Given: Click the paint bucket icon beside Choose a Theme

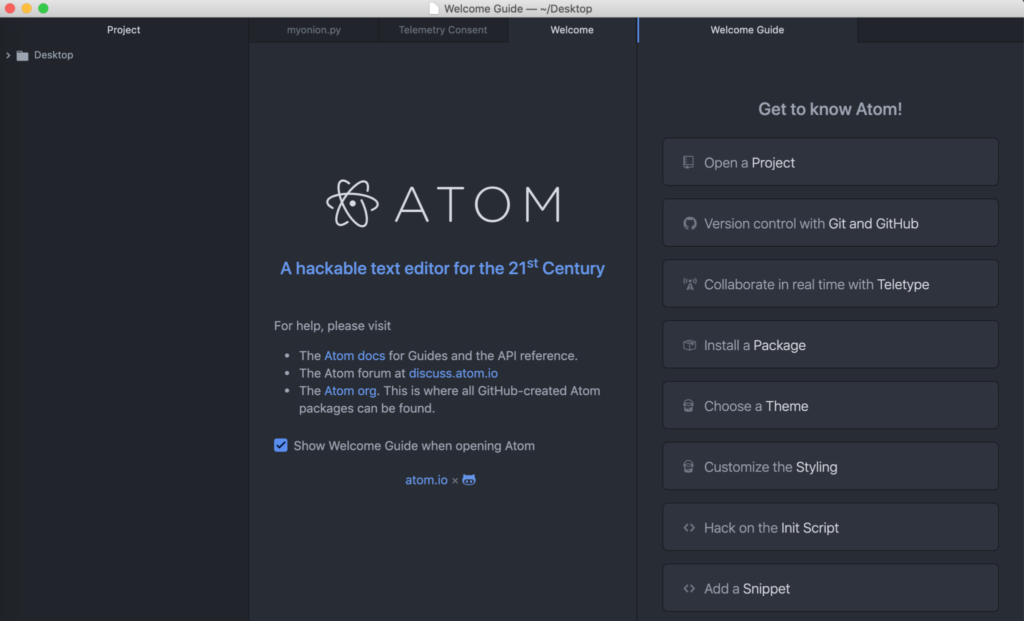Looking at the screenshot, I should click(x=688, y=406).
